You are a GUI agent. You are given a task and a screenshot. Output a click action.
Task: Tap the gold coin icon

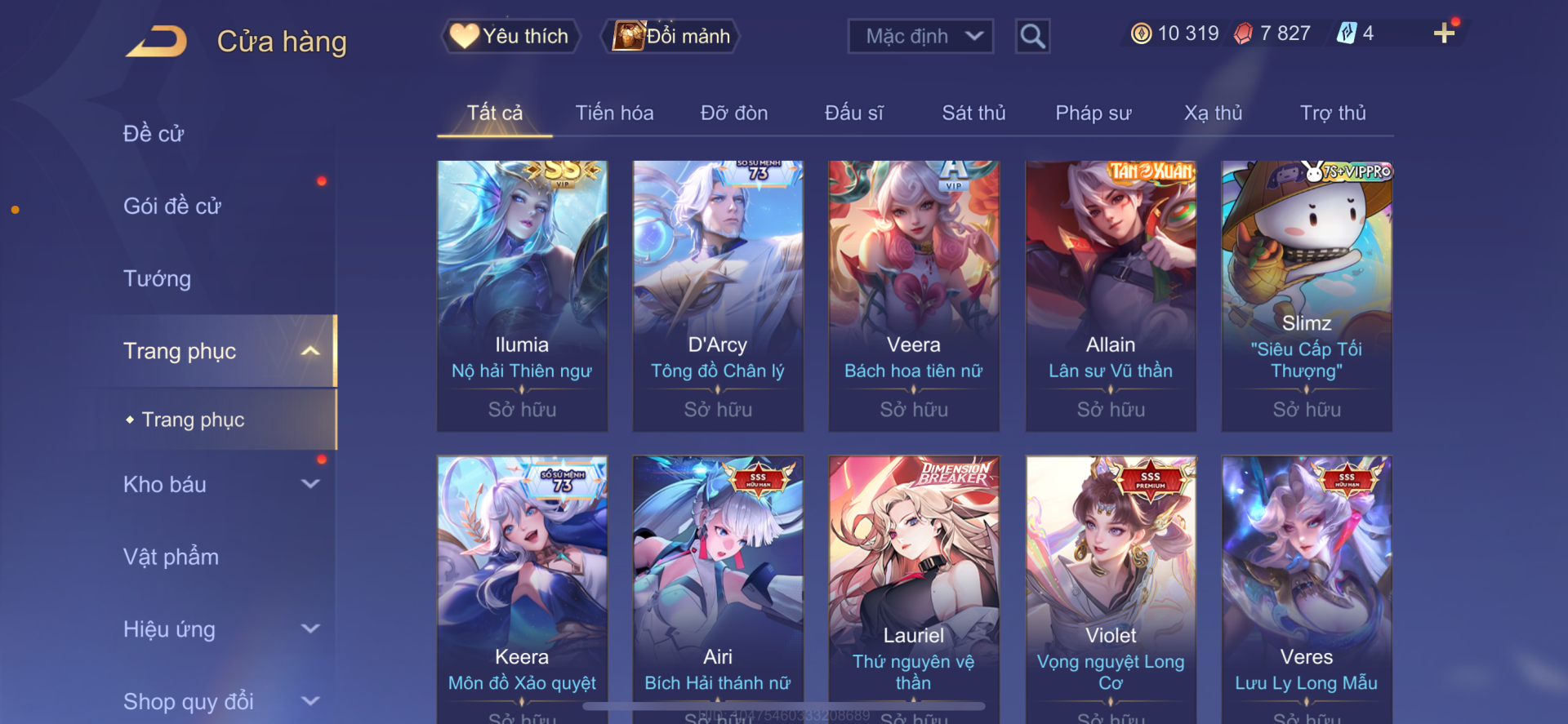pos(1141,33)
